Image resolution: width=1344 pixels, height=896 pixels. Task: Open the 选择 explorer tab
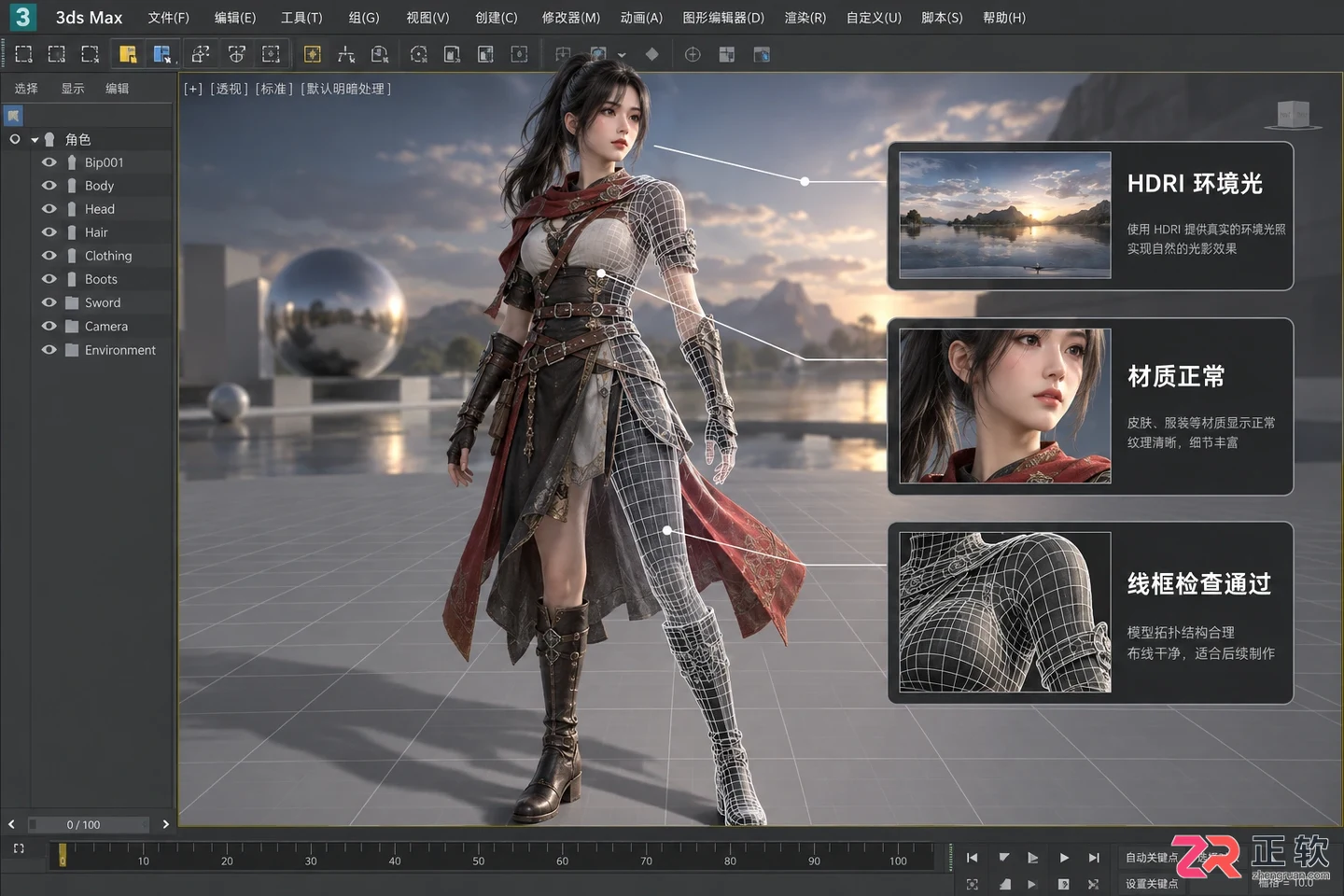[x=26, y=89]
